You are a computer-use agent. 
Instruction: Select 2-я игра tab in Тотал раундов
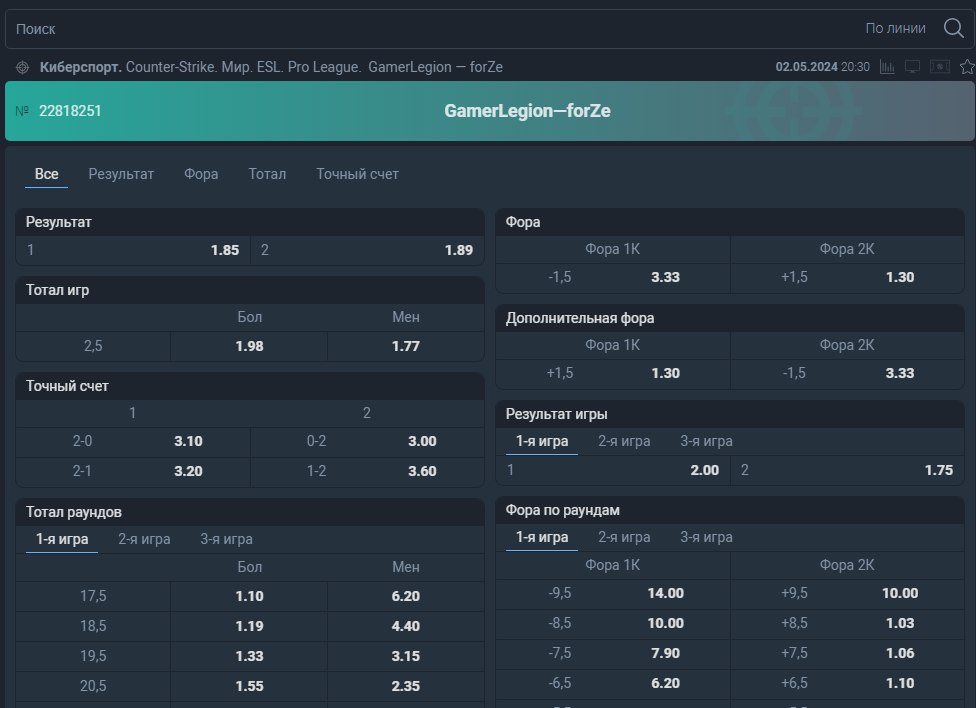[x=144, y=539]
